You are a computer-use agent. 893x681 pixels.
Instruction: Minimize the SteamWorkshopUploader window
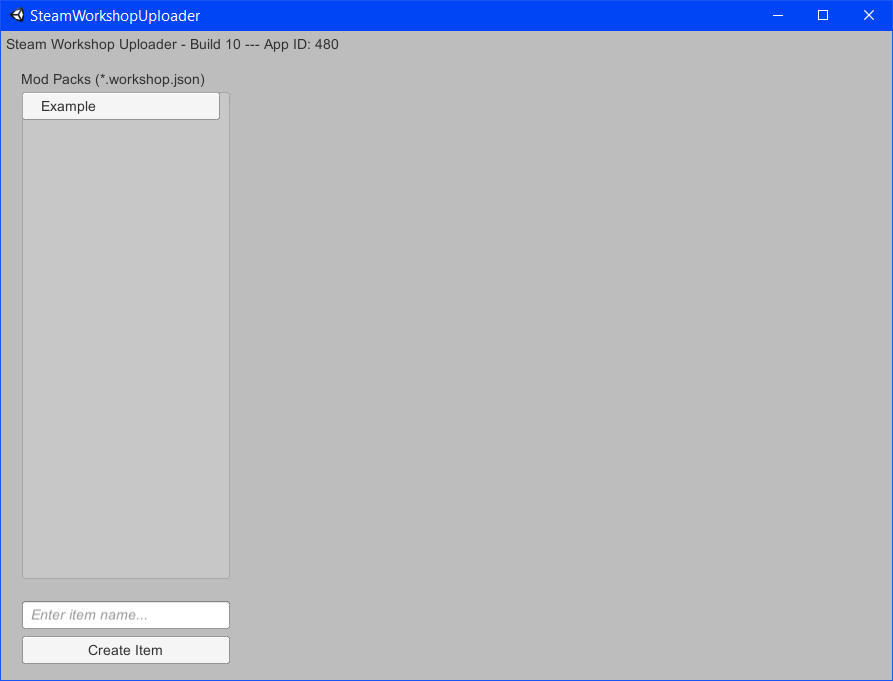(777, 15)
